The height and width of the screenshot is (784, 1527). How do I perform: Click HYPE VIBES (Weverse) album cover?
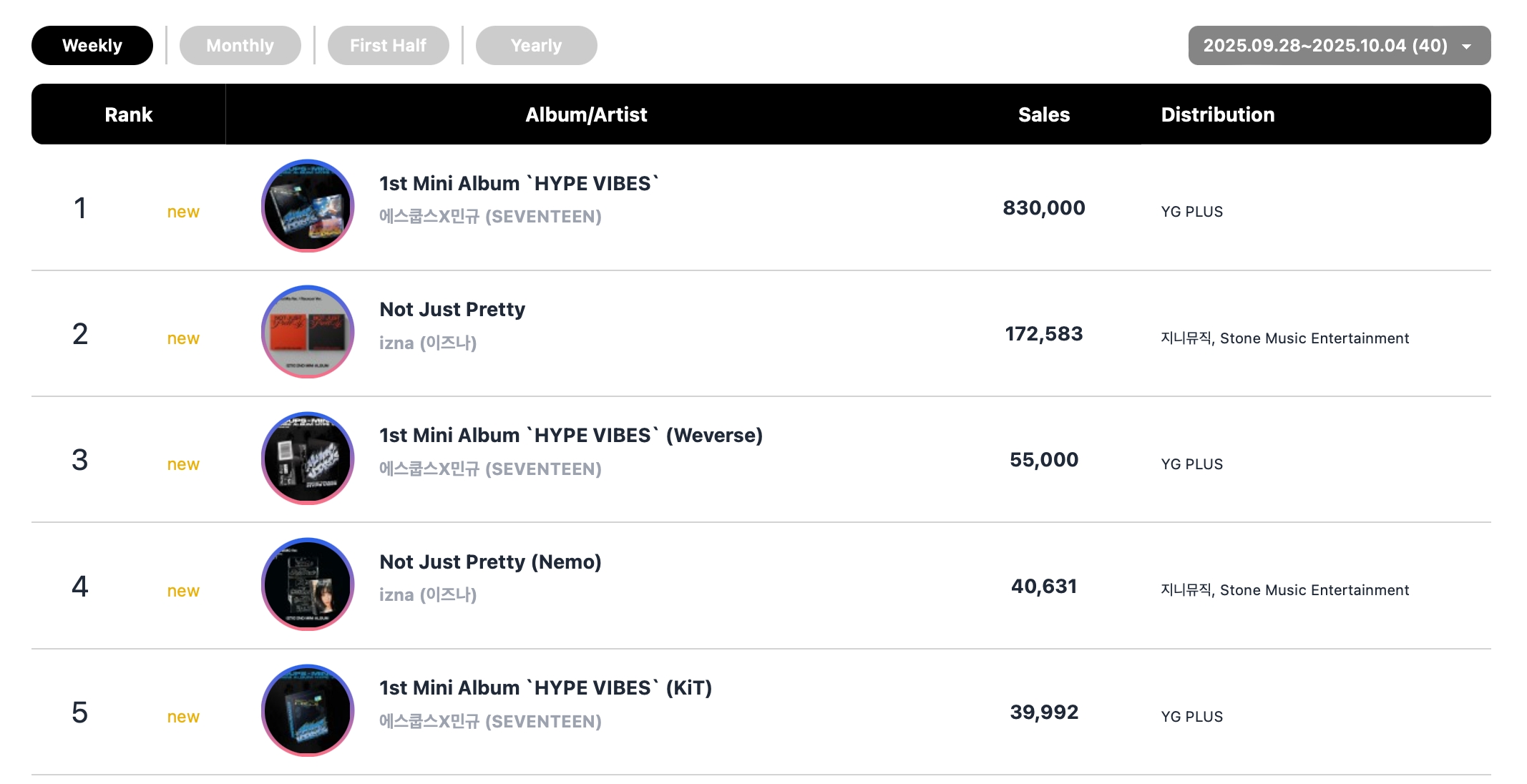coord(308,459)
